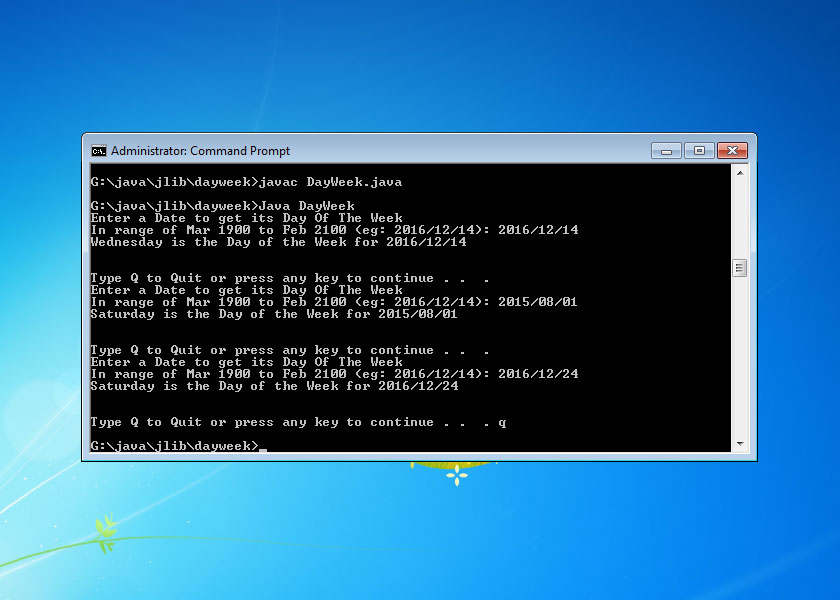Click the "Administrator: Command Prompt" title text

[200, 151]
